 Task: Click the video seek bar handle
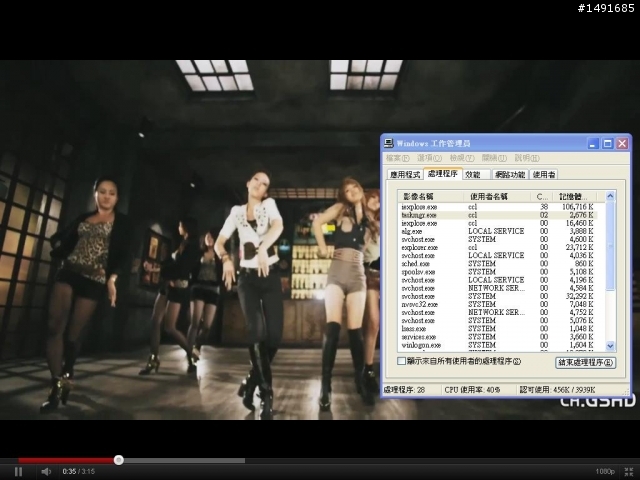pos(119,460)
